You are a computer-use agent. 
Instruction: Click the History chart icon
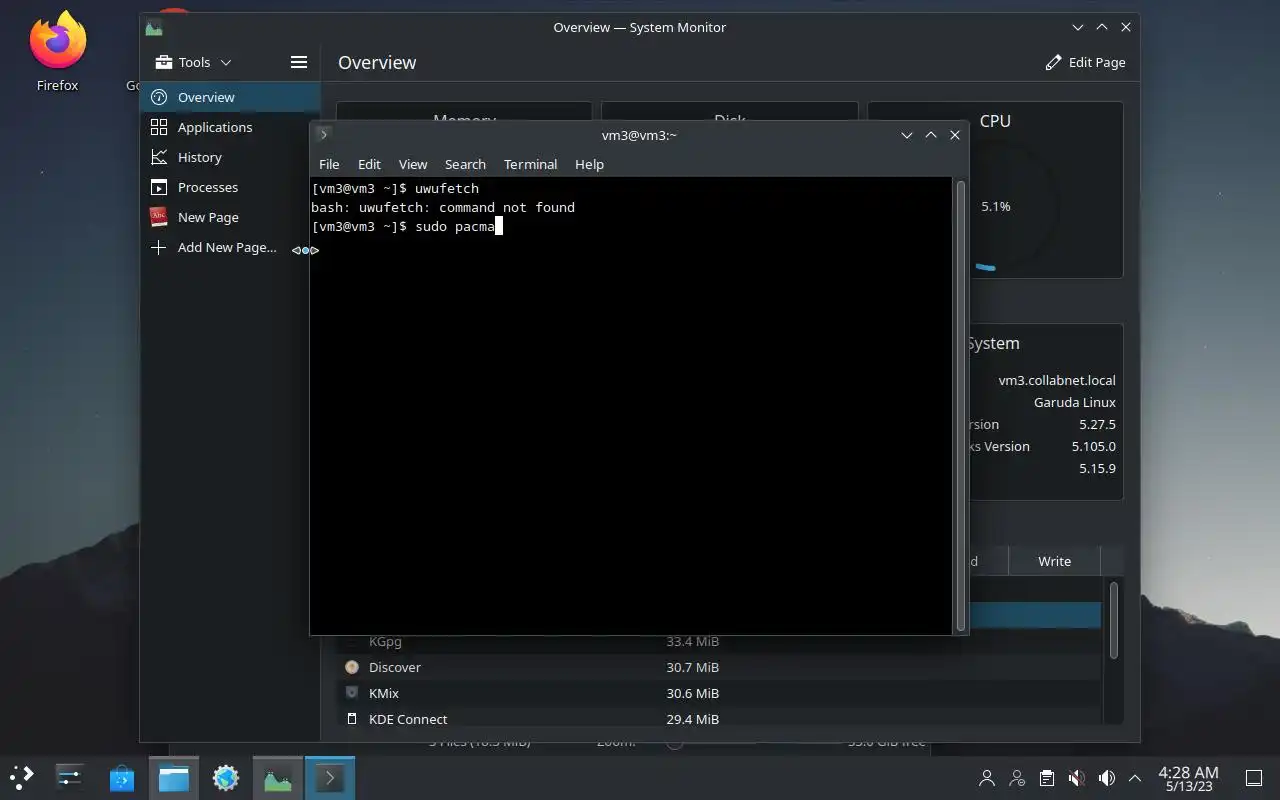[x=158, y=157]
